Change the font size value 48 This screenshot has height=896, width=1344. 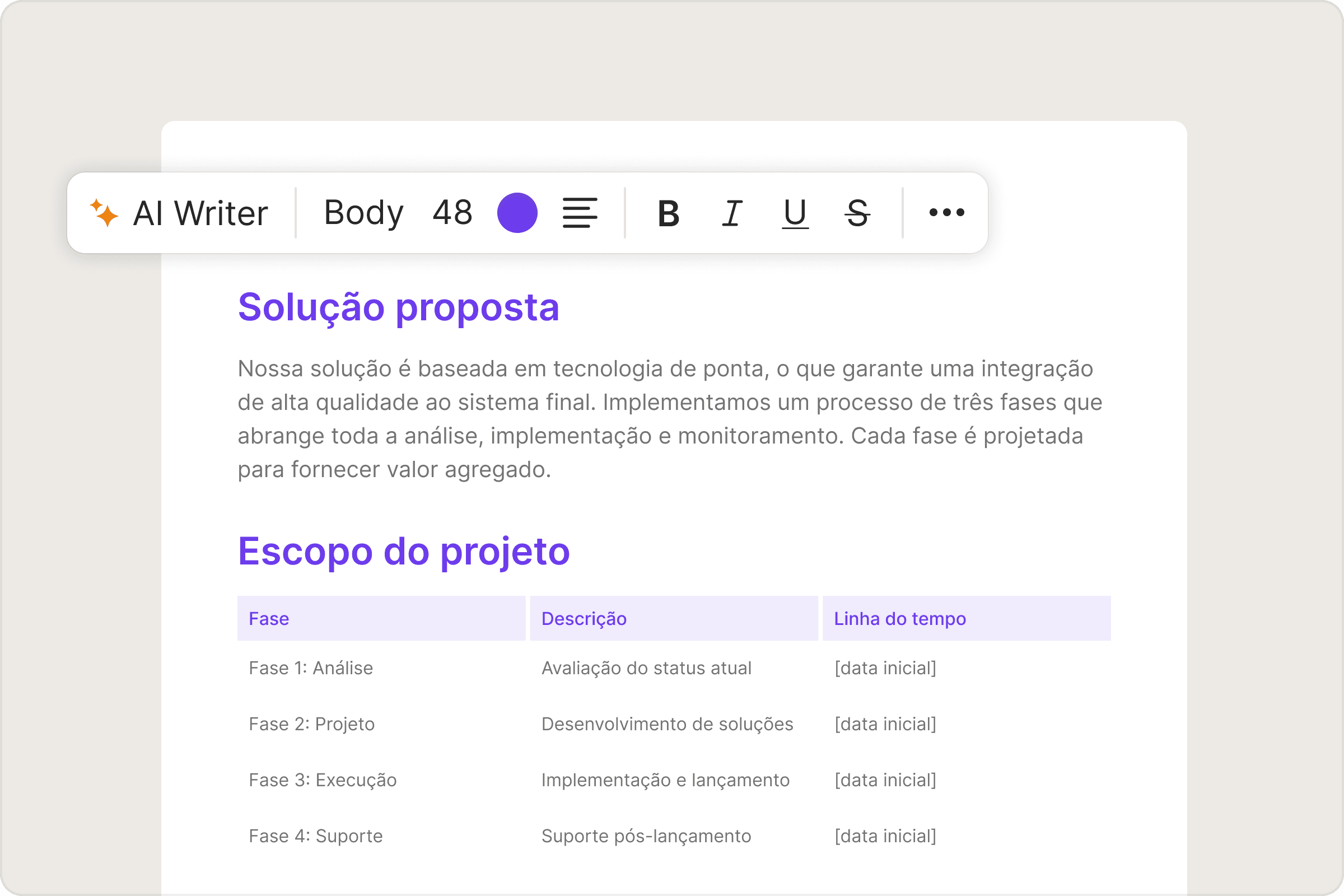click(x=452, y=213)
